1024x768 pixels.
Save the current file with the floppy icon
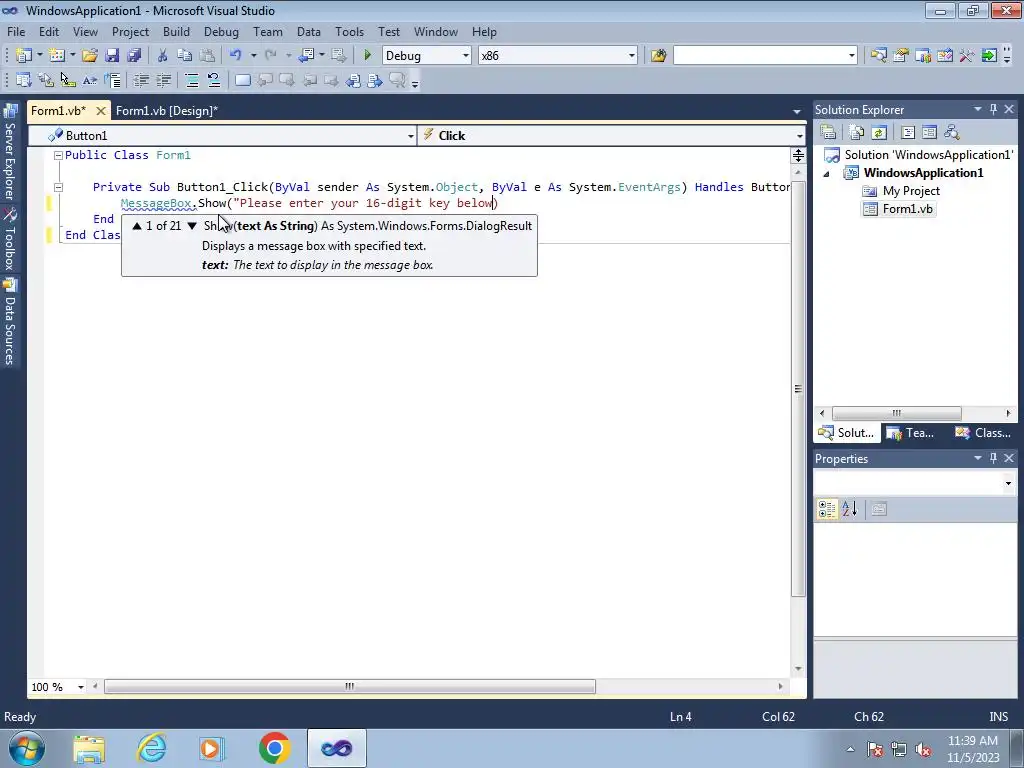[x=112, y=56]
